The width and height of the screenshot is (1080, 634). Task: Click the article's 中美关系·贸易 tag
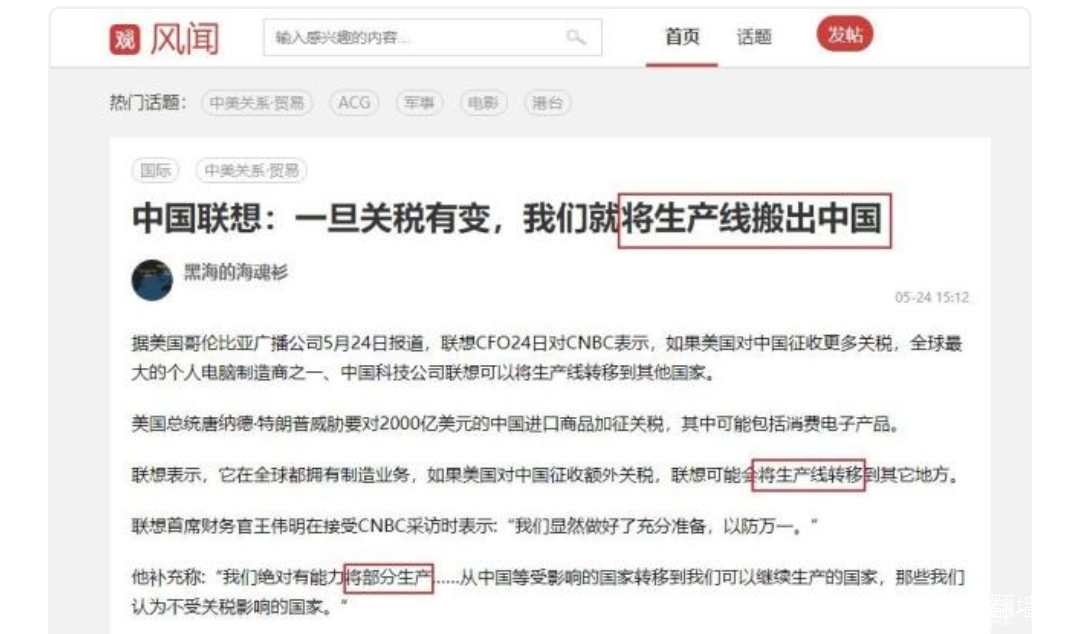(251, 170)
